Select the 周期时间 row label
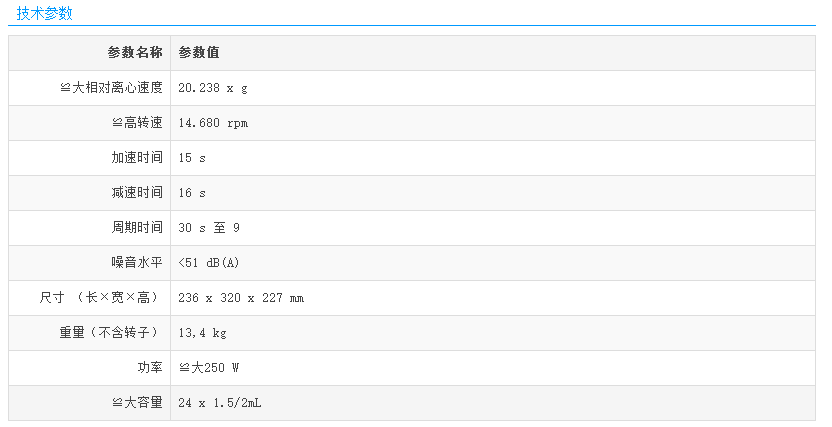 (137, 228)
